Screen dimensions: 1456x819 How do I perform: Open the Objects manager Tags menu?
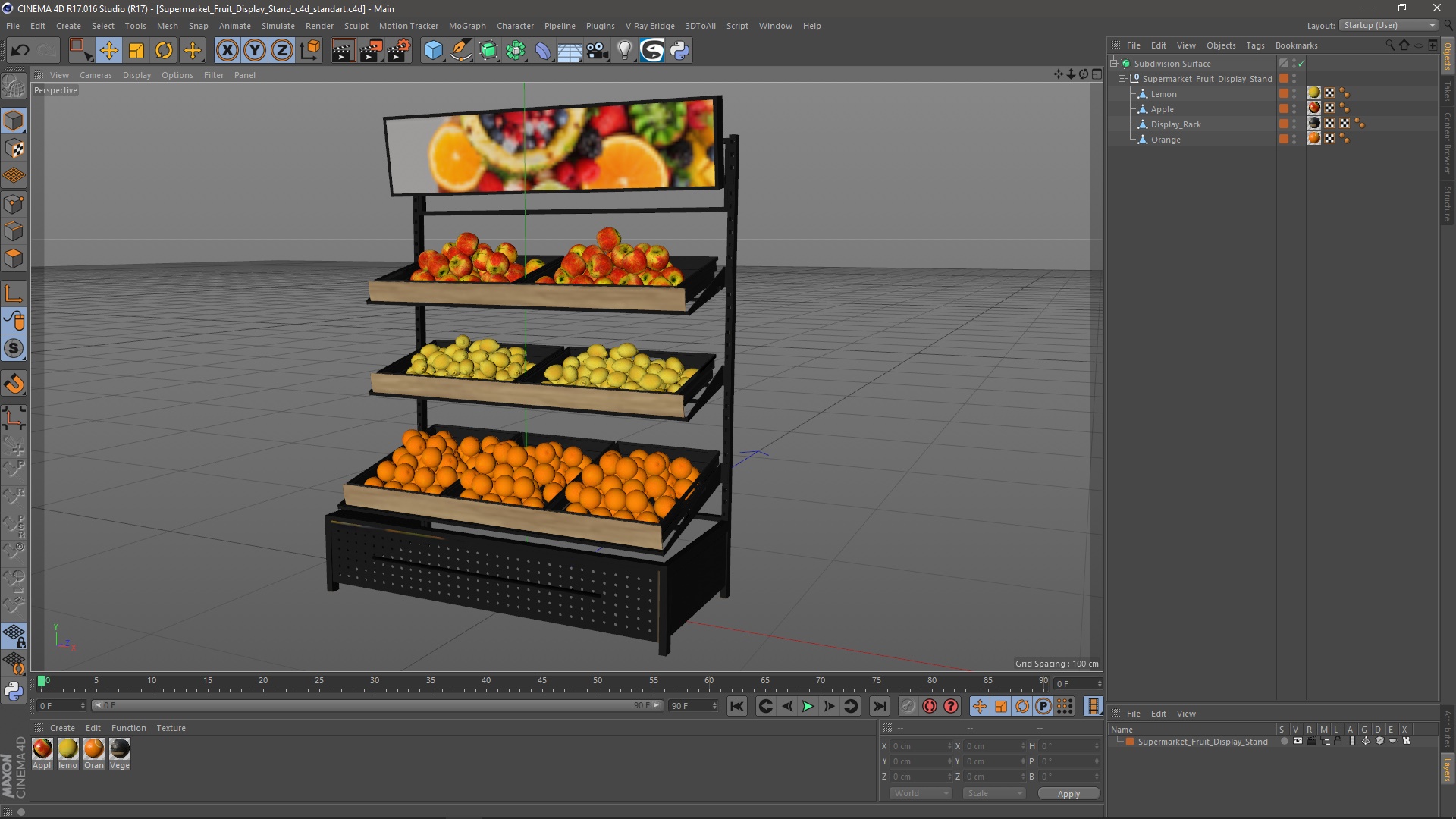click(x=1255, y=45)
